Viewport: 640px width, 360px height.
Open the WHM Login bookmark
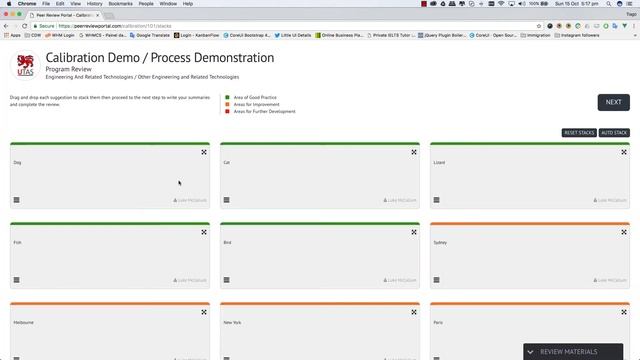[x=60, y=36]
